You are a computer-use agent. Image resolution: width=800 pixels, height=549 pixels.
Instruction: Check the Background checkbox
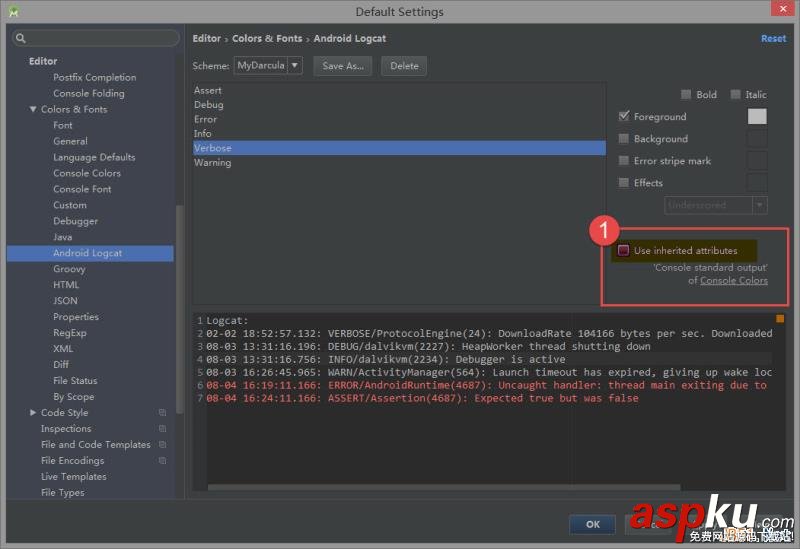point(623,138)
